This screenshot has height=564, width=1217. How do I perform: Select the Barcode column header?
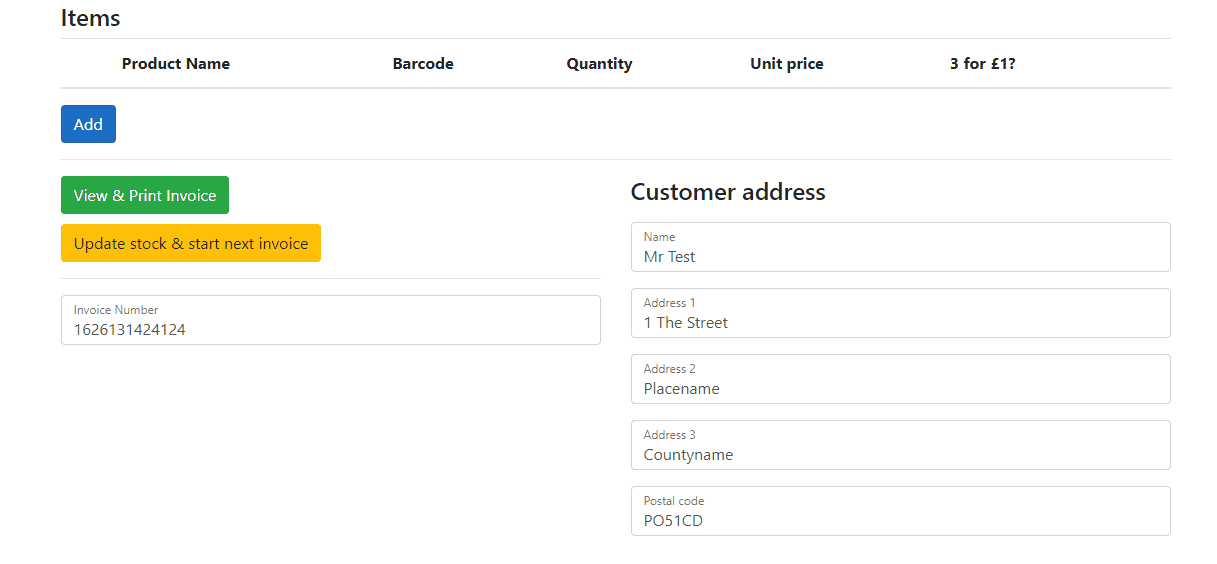423,64
